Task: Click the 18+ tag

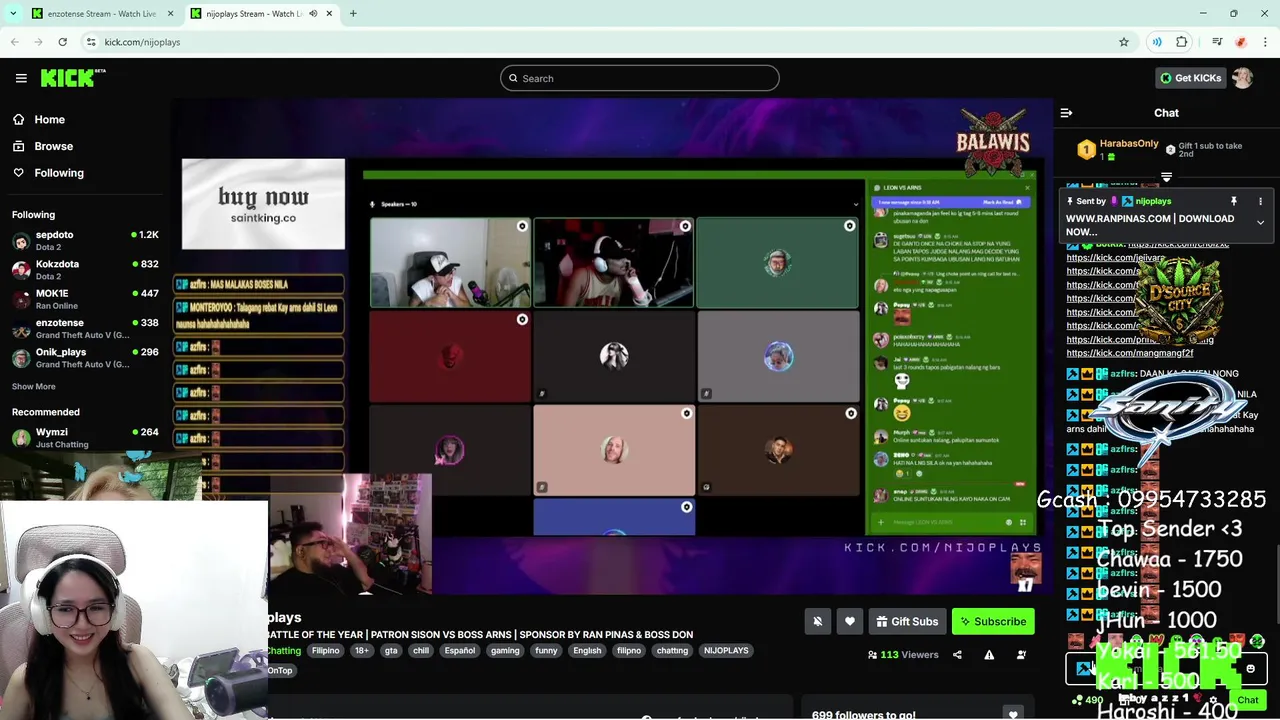Action: 361,650
